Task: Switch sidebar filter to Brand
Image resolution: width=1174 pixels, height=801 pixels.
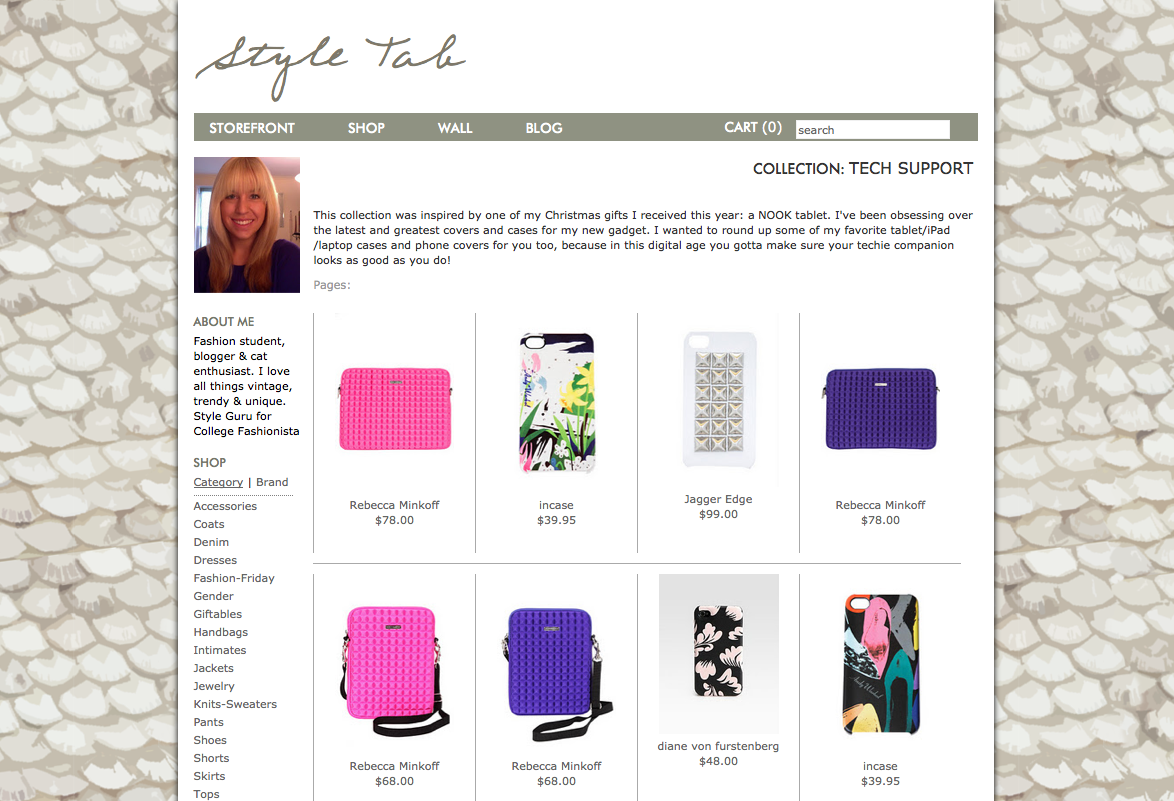Action: tap(272, 482)
